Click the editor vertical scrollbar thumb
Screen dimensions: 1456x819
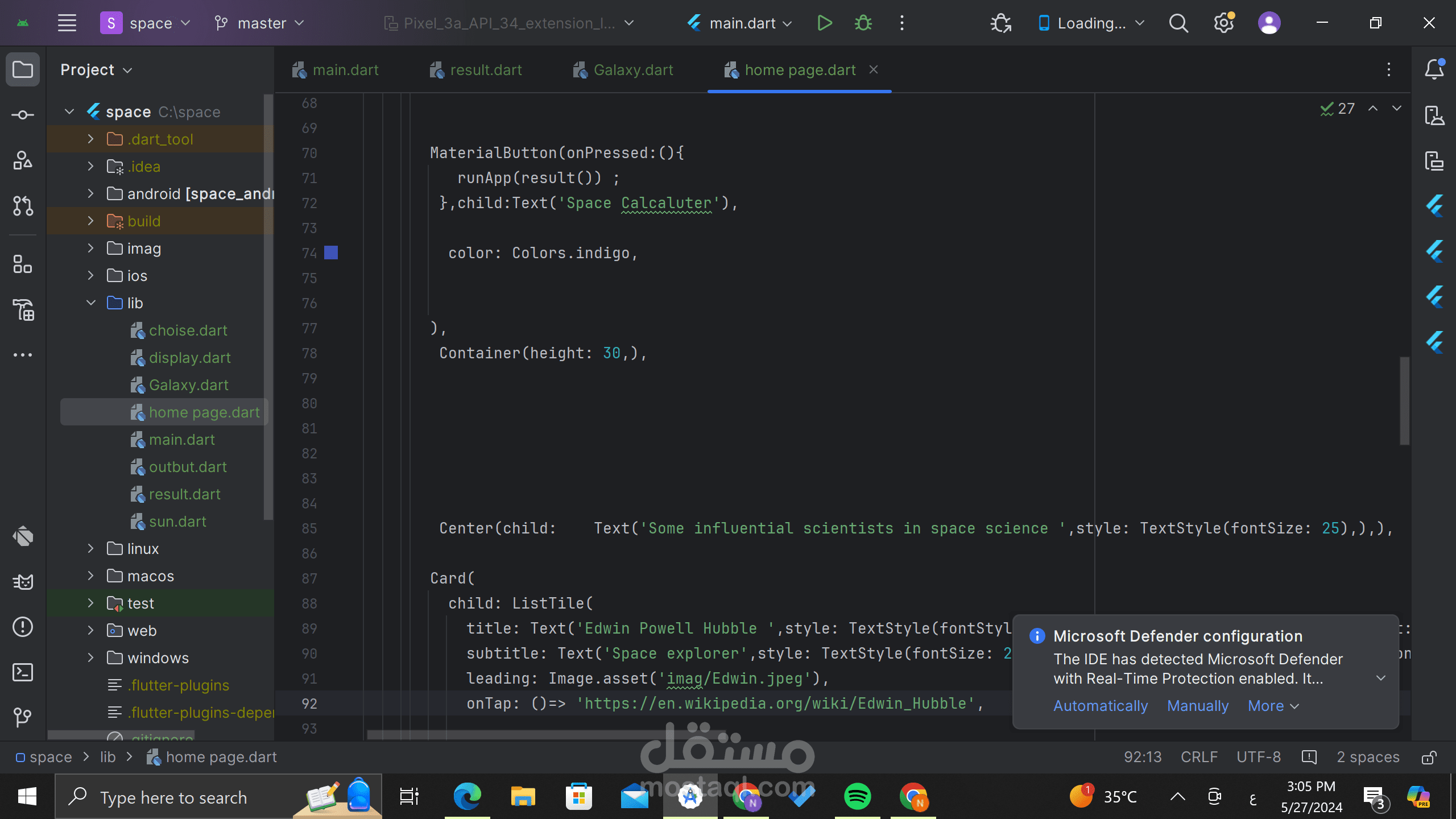1404,401
